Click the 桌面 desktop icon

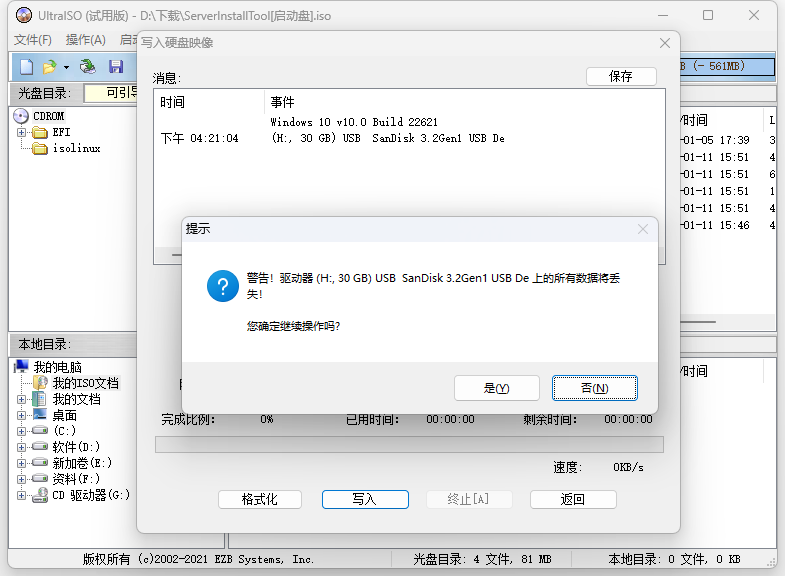coord(40,415)
